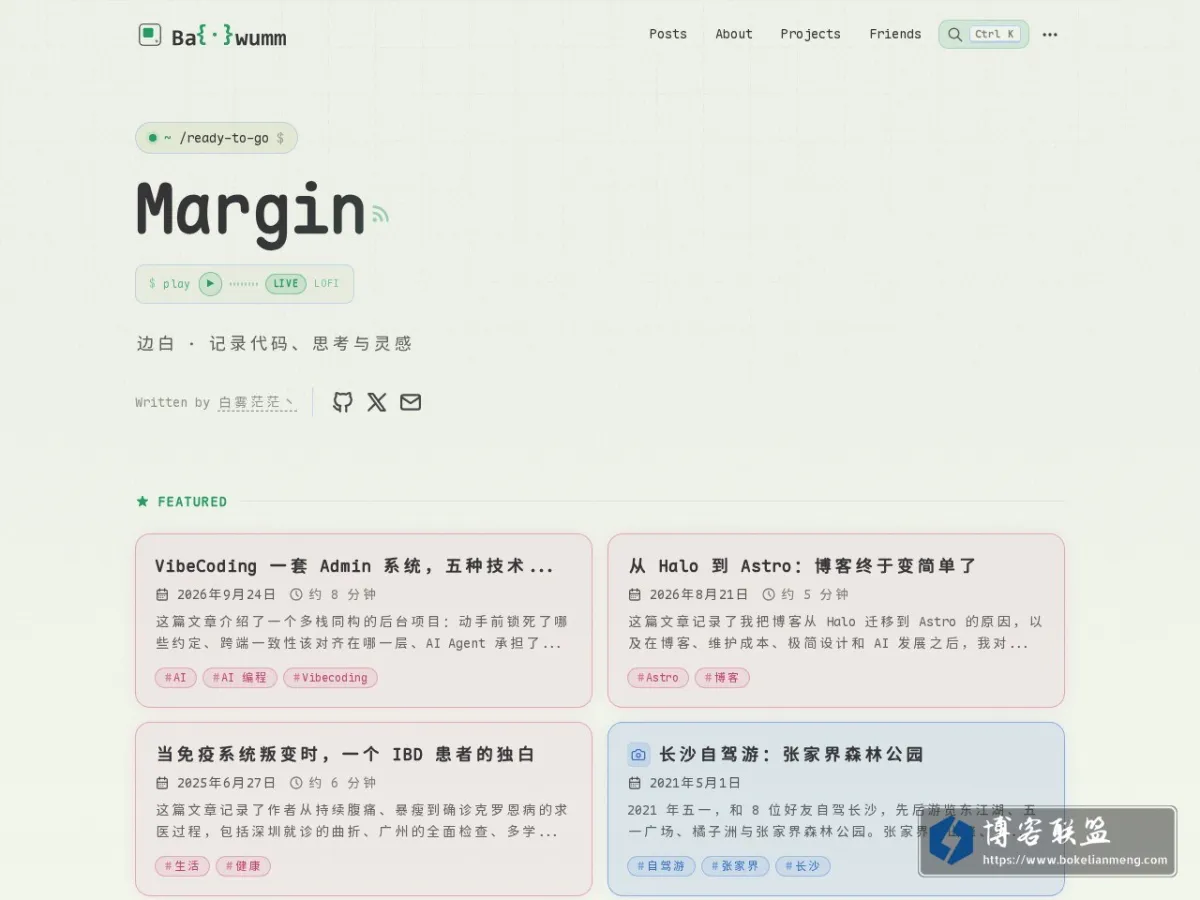Click the date 2026年9月24日
1200x900 pixels.
click(x=226, y=594)
